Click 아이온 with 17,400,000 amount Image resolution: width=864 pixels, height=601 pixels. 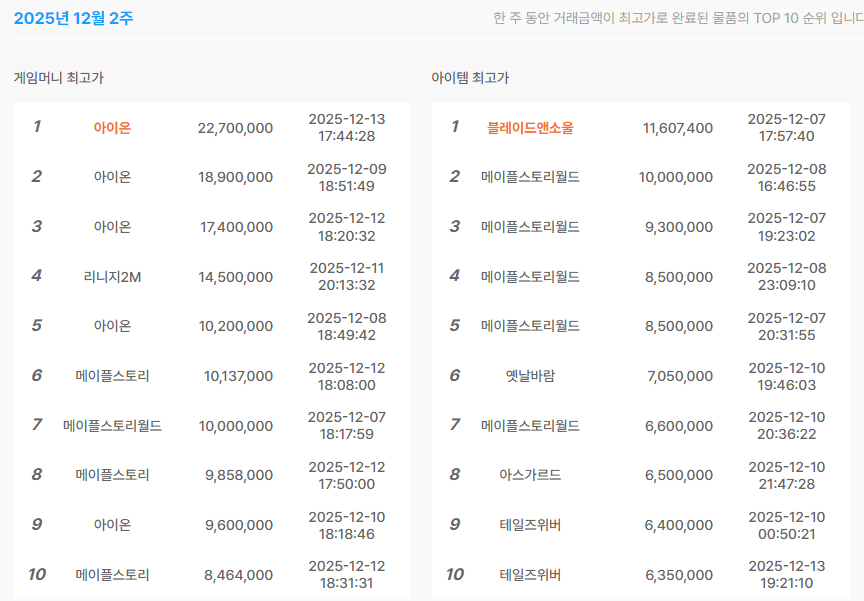pyautogui.click(x=112, y=227)
